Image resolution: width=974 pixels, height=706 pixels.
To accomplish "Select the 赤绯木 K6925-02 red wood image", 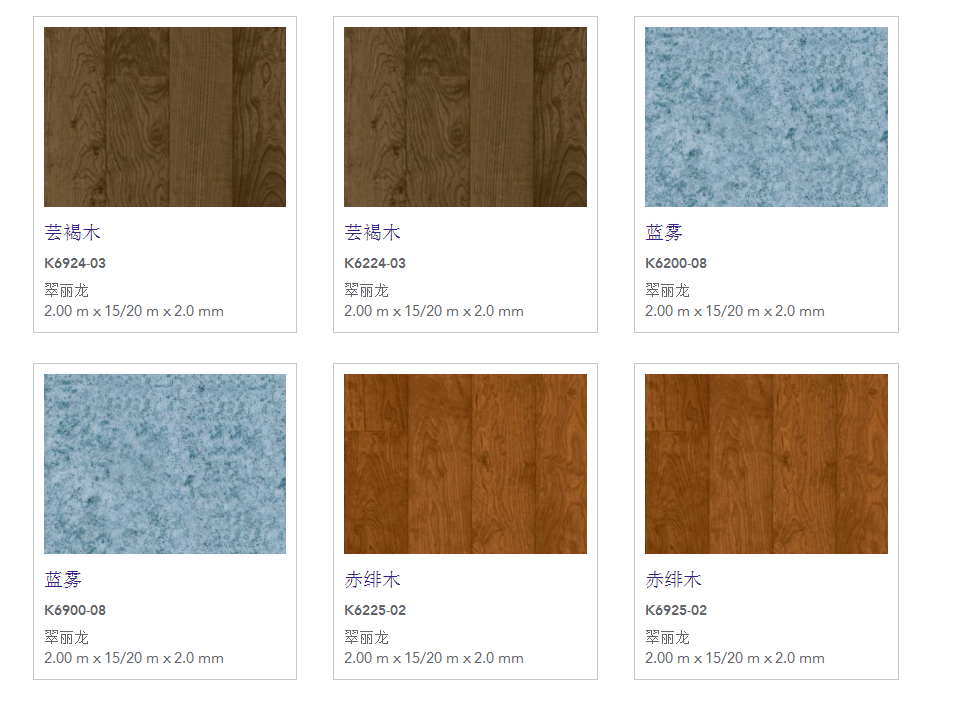I will tap(766, 464).
